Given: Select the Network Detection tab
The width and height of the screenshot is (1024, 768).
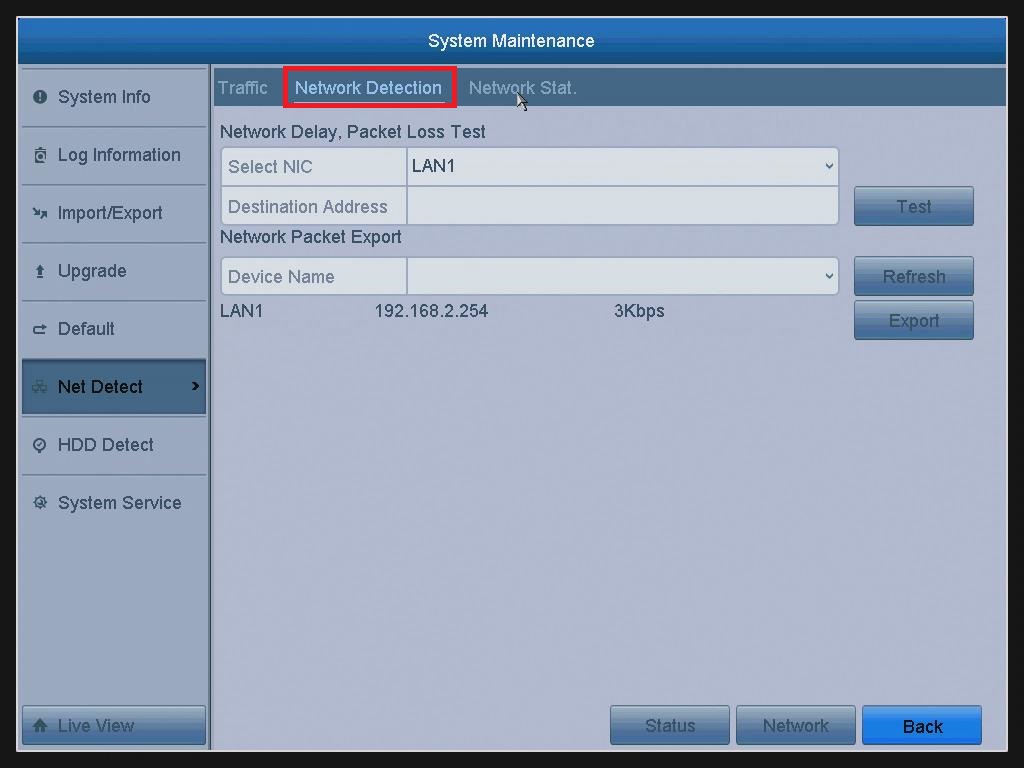Looking at the screenshot, I should (x=369, y=88).
